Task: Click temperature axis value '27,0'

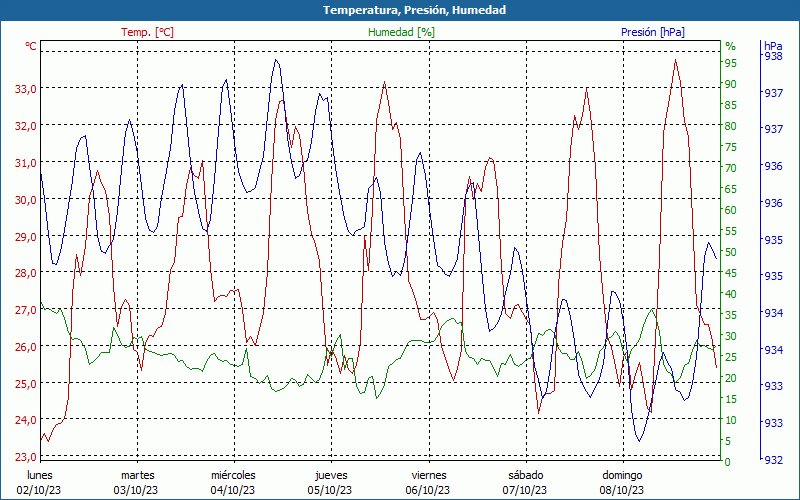Action: (26, 310)
